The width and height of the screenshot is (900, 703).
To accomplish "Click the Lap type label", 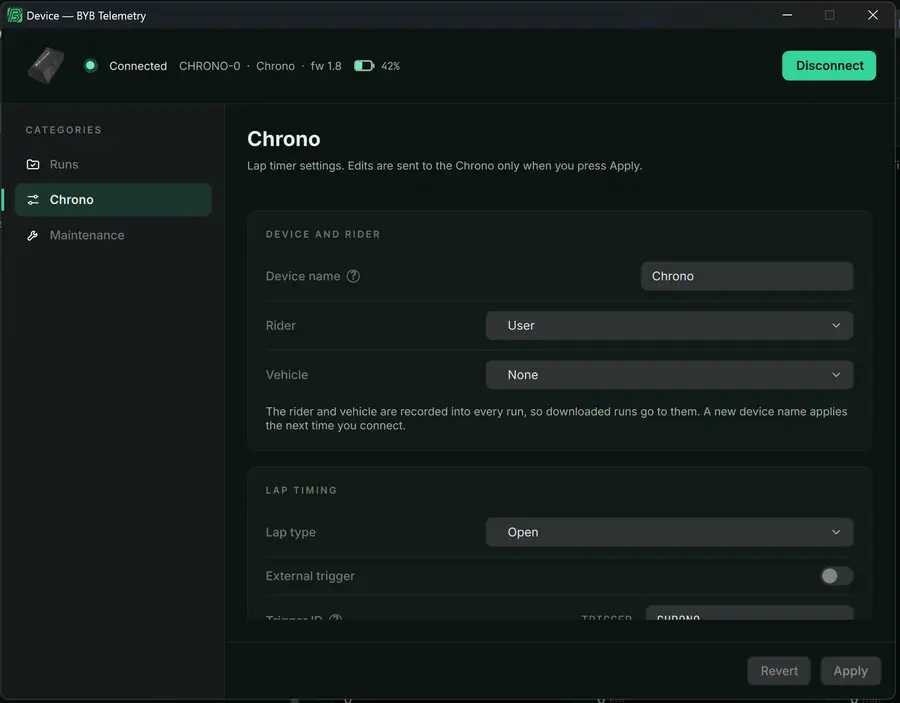I will (x=290, y=532).
